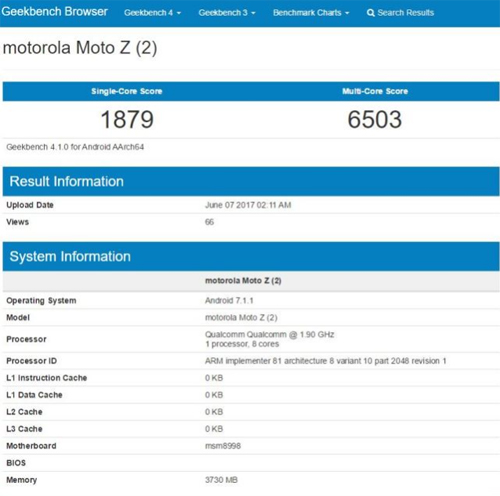This screenshot has height=496, width=500.
Task: Select the Views count 66
Action: (209, 222)
